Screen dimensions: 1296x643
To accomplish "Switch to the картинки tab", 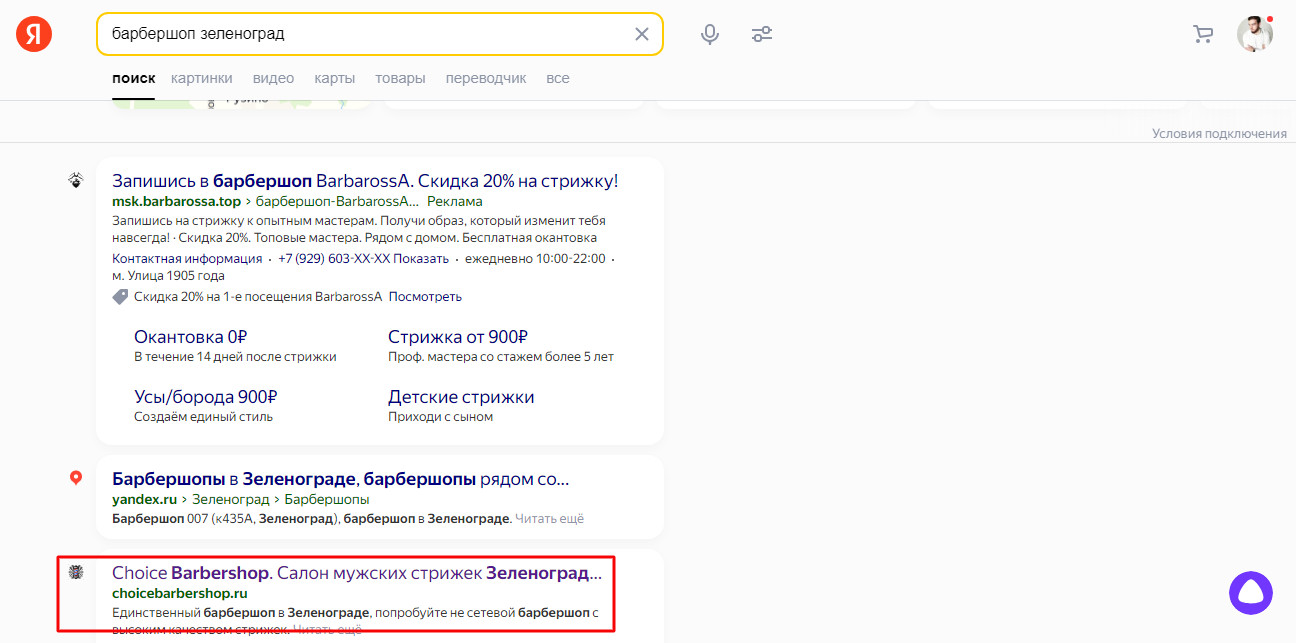I will pos(201,78).
